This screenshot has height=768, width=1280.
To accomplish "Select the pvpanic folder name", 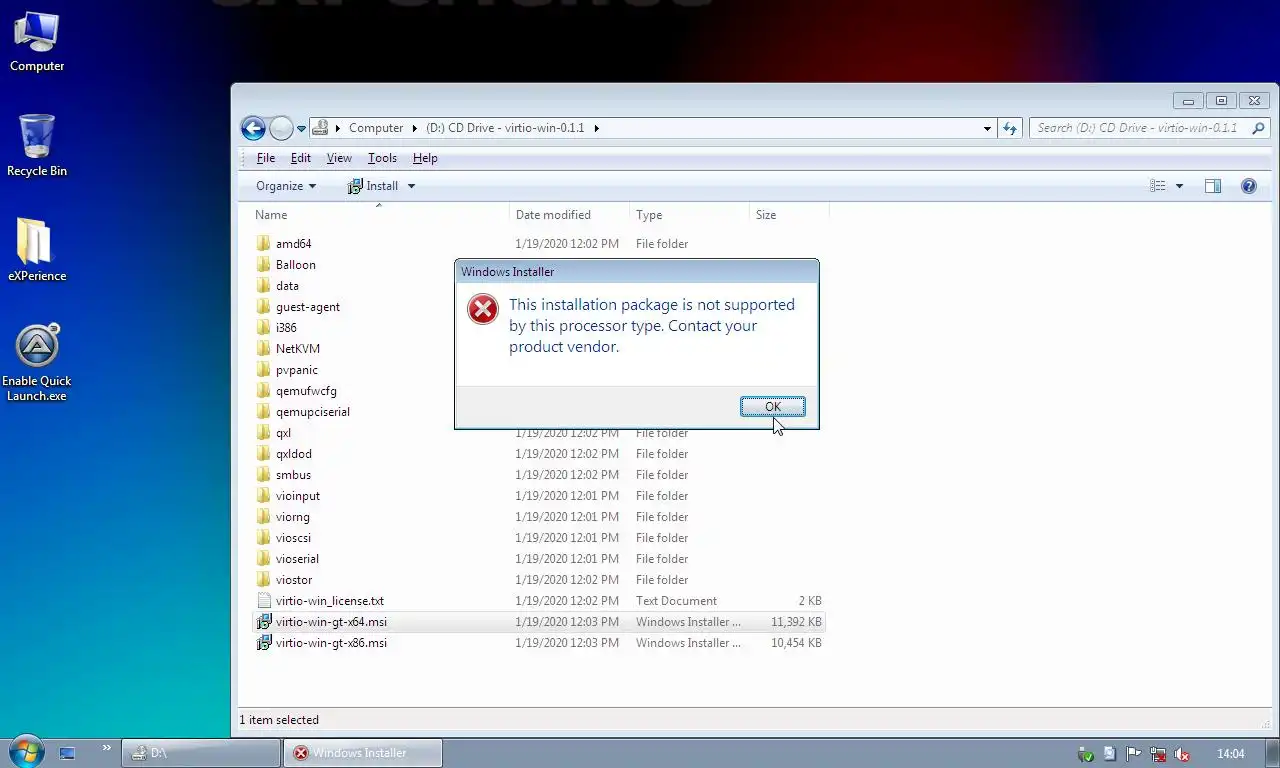I will click(297, 370).
